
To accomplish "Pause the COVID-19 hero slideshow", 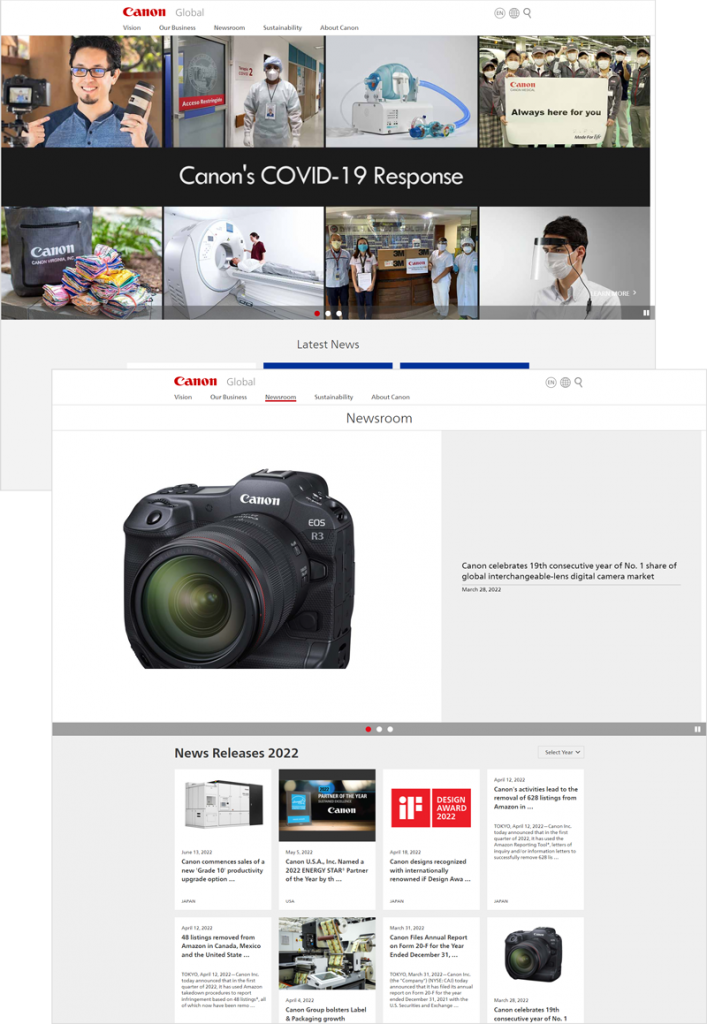I will 646,313.
